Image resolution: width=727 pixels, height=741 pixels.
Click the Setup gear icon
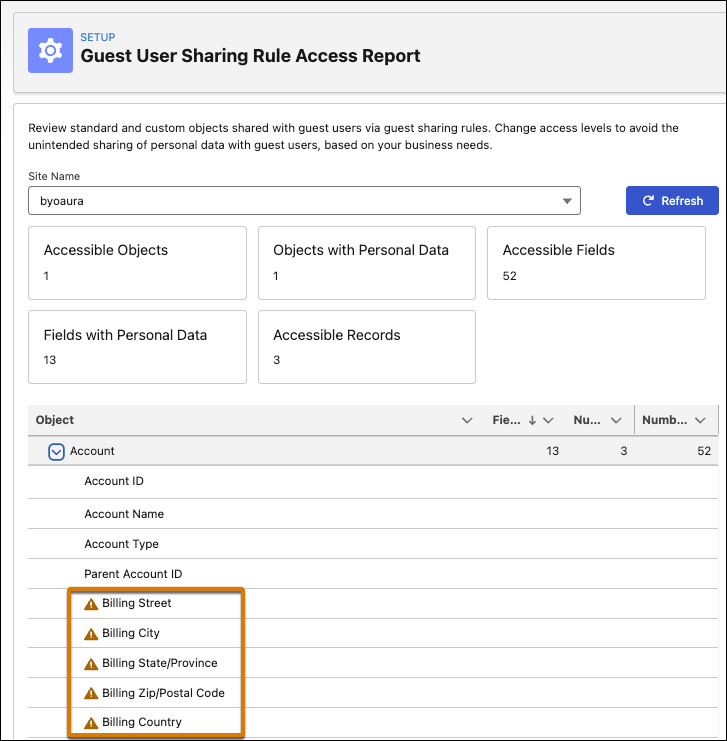point(50,51)
